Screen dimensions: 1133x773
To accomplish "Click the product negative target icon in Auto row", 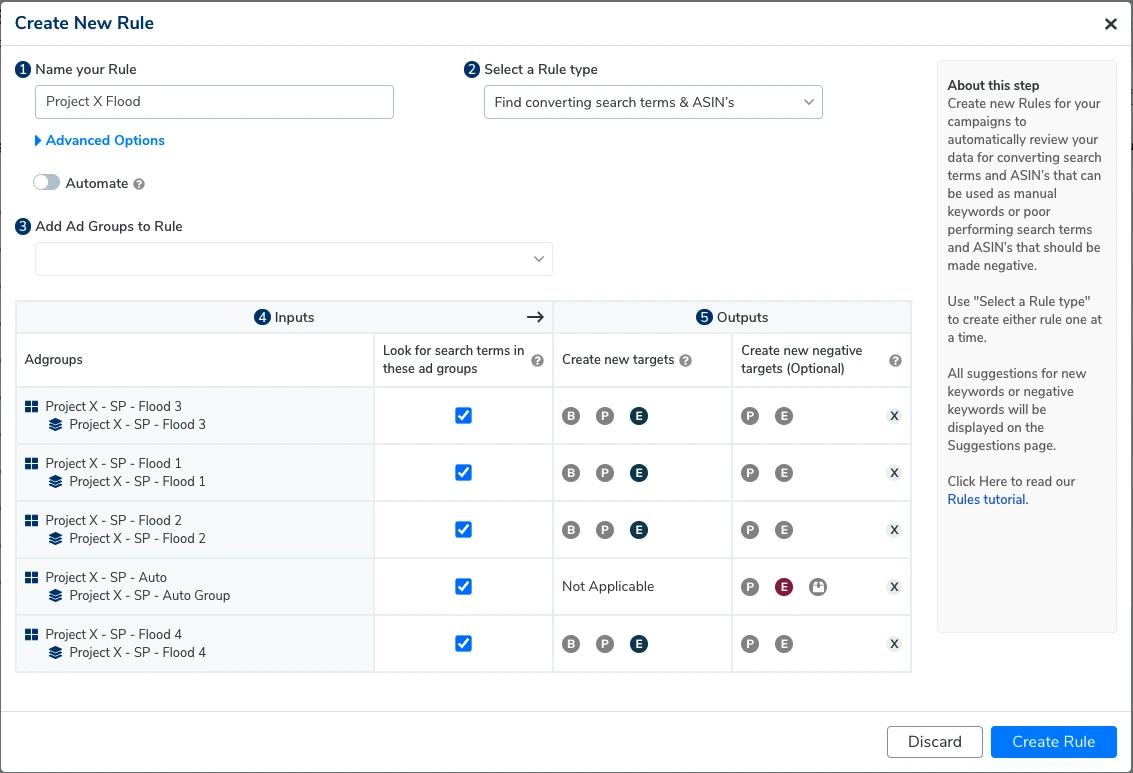I will (818, 587).
